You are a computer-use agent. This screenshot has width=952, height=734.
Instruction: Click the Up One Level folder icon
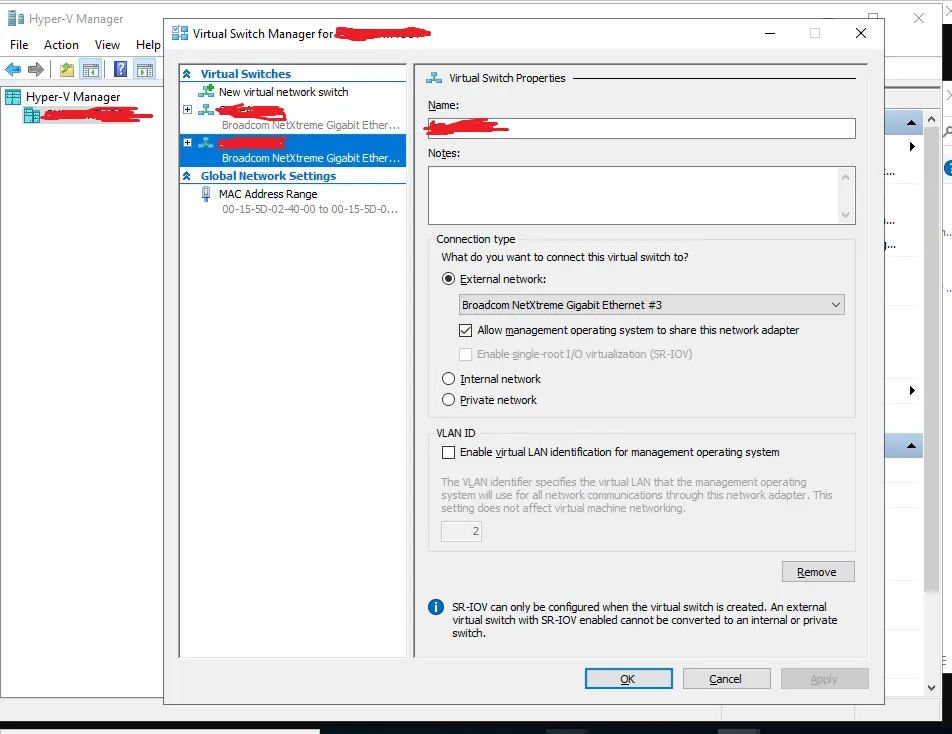(x=67, y=70)
